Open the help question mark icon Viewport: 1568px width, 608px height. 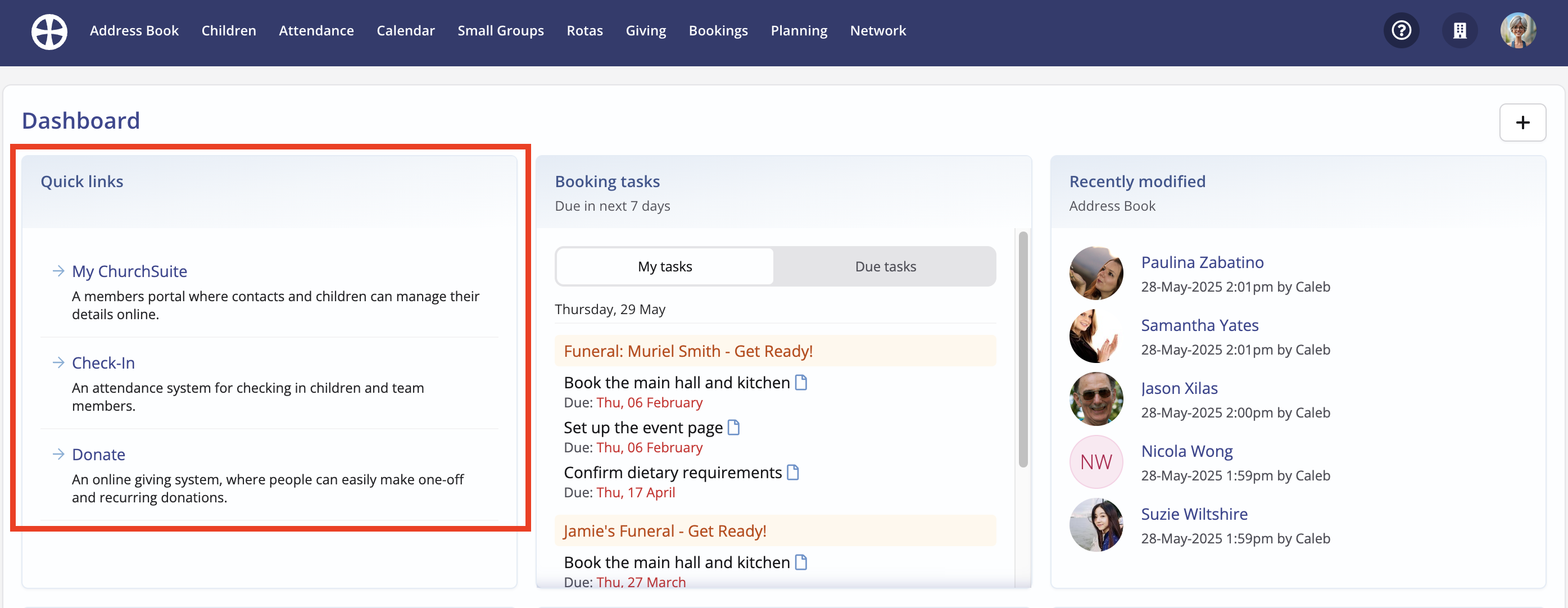1401,30
